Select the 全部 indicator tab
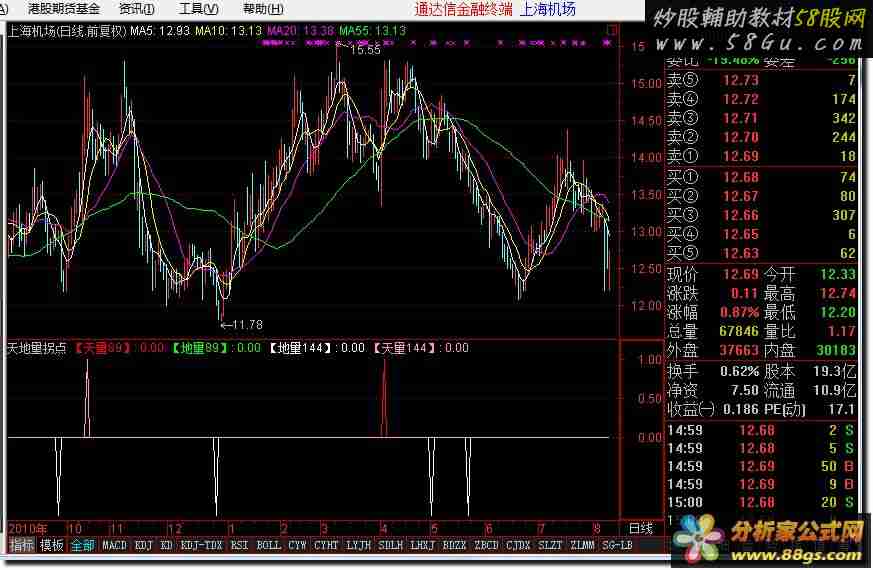873x570 pixels. 82,545
